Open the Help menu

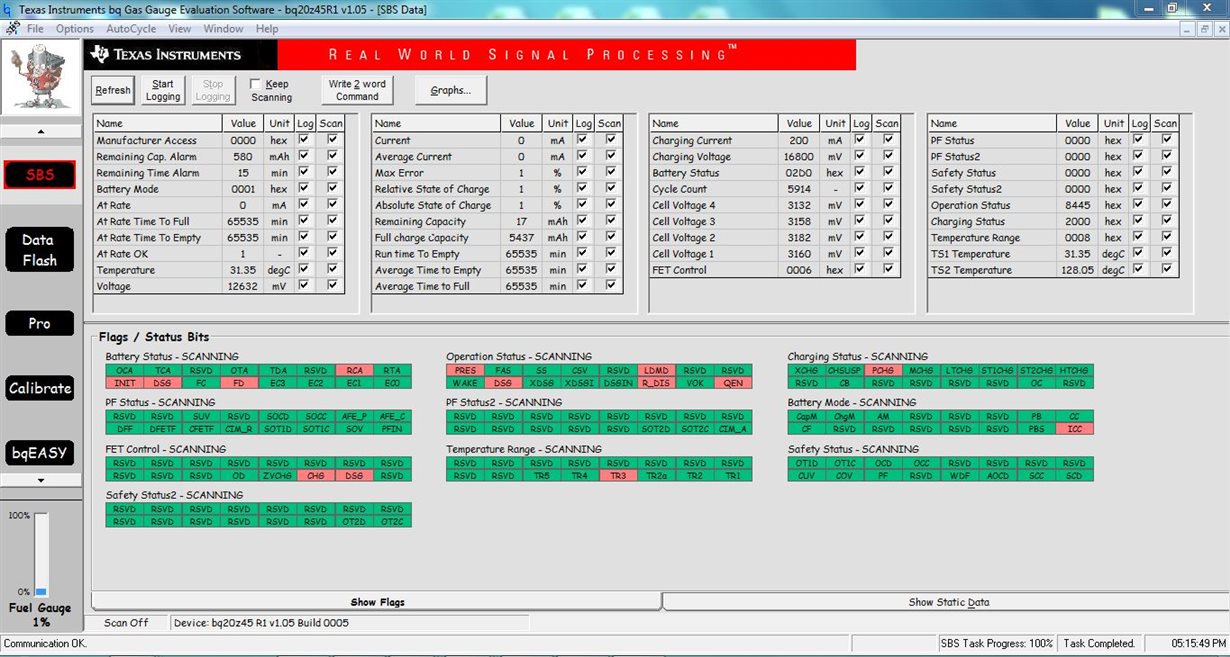tap(267, 29)
